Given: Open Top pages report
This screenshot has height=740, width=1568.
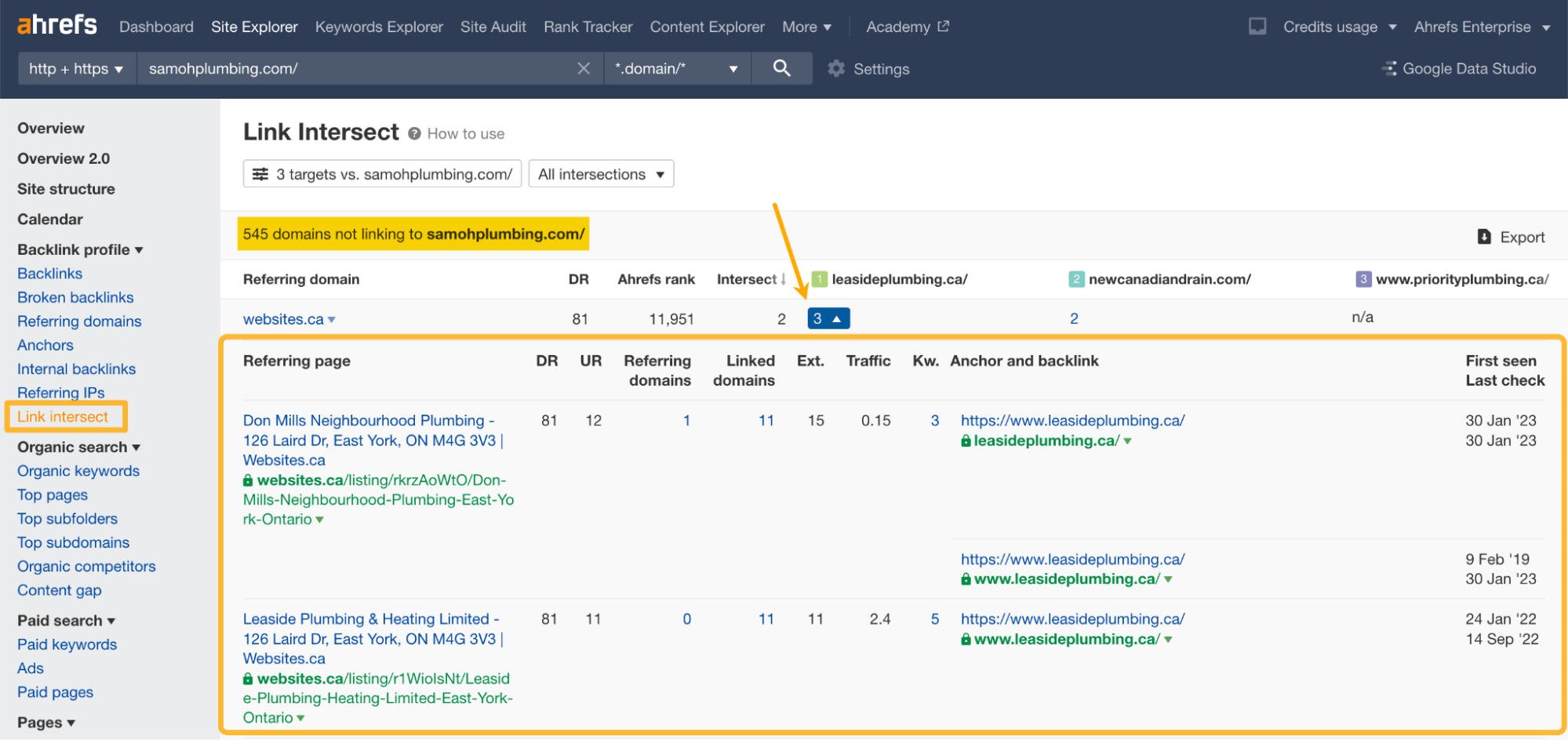Looking at the screenshot, I should [x=53, y=495].
